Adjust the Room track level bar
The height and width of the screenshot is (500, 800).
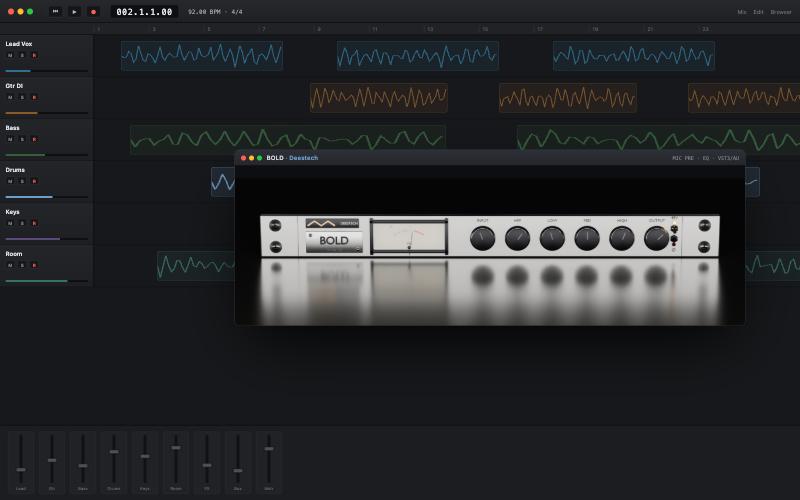click(x=46, y=281)
